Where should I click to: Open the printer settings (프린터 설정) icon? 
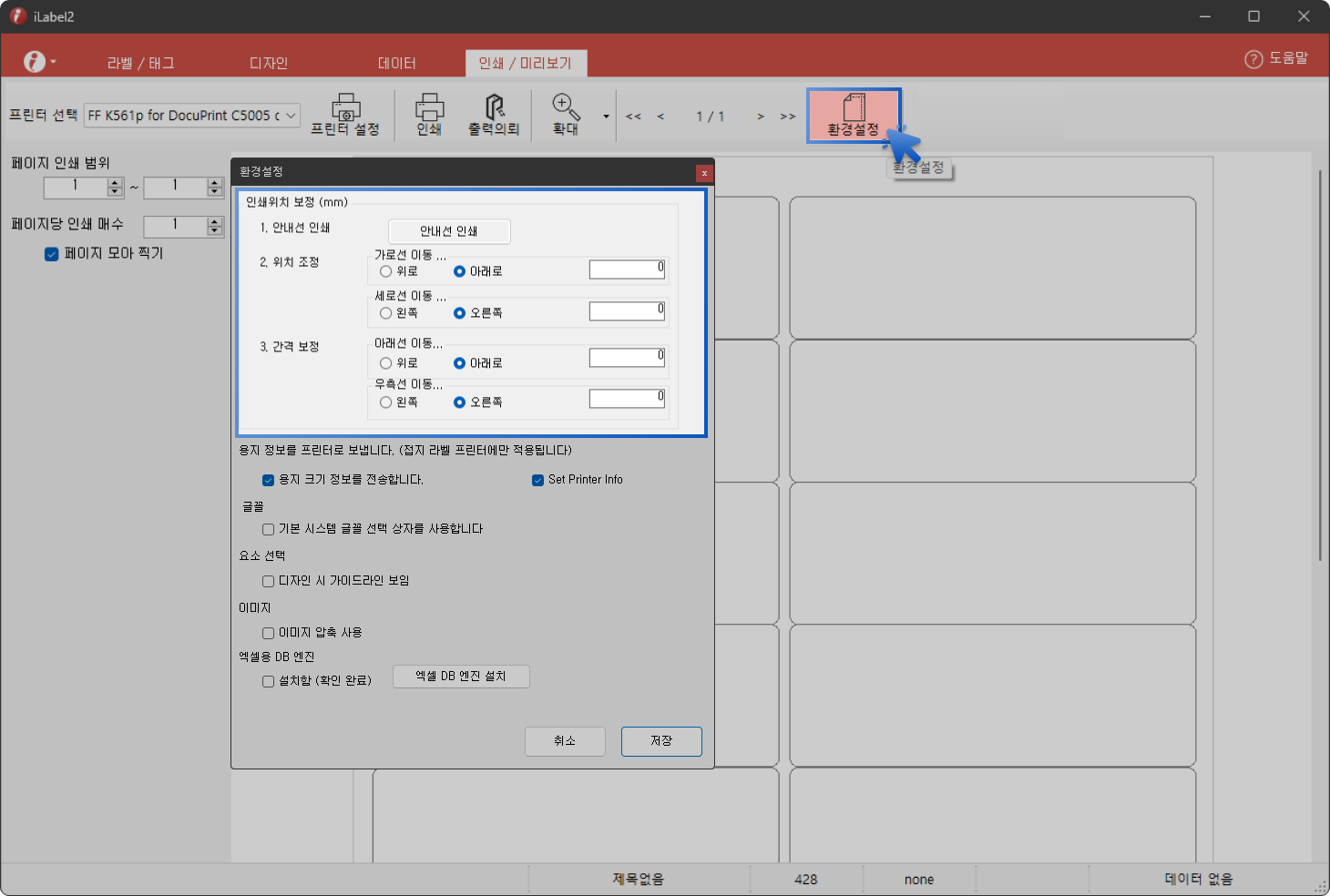[345, 115]
